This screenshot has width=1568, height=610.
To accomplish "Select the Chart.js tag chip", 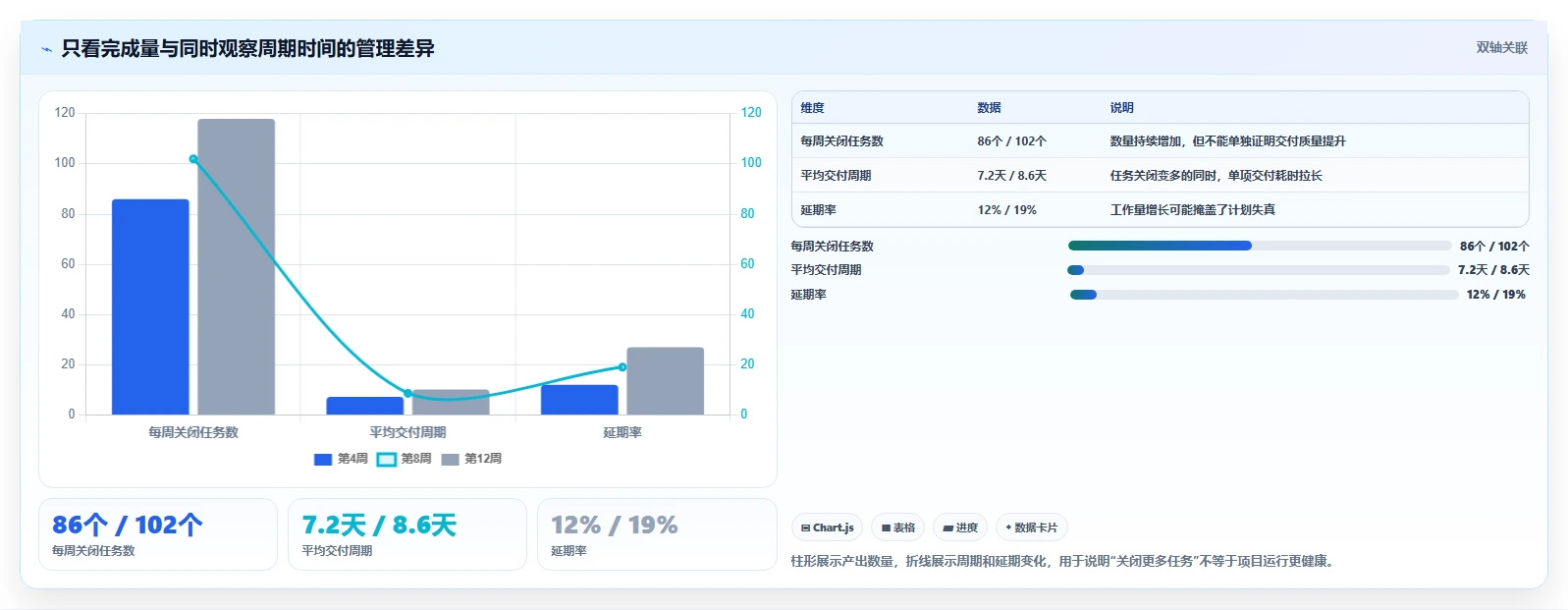I will (827, 527).
